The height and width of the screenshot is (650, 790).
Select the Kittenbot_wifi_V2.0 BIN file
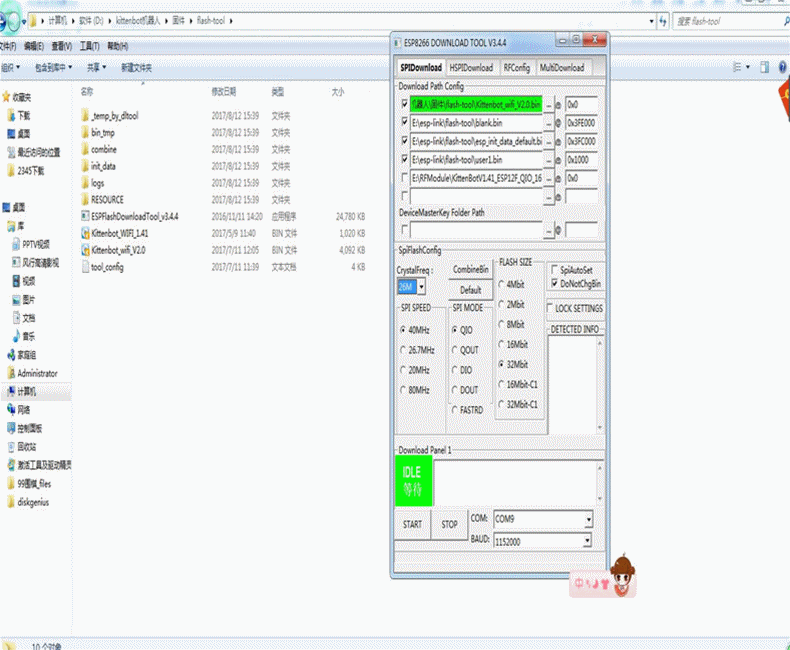[118, 250]
